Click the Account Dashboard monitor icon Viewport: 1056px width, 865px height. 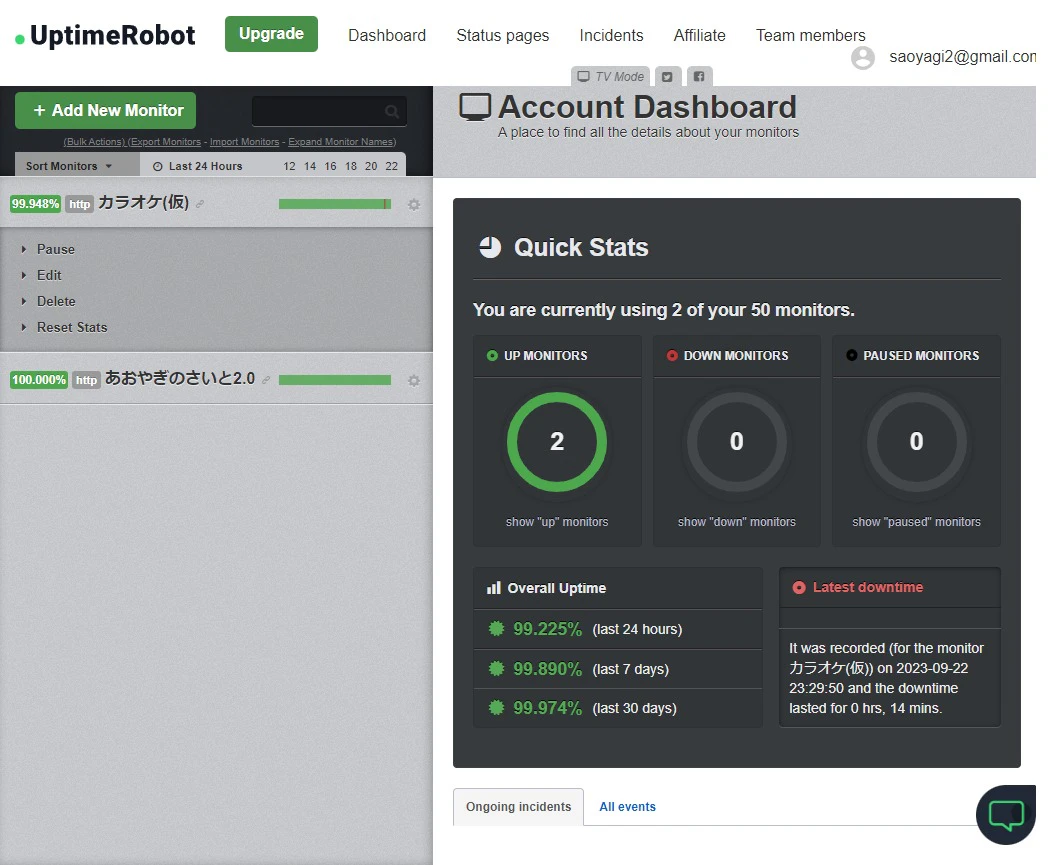[475, 108]
